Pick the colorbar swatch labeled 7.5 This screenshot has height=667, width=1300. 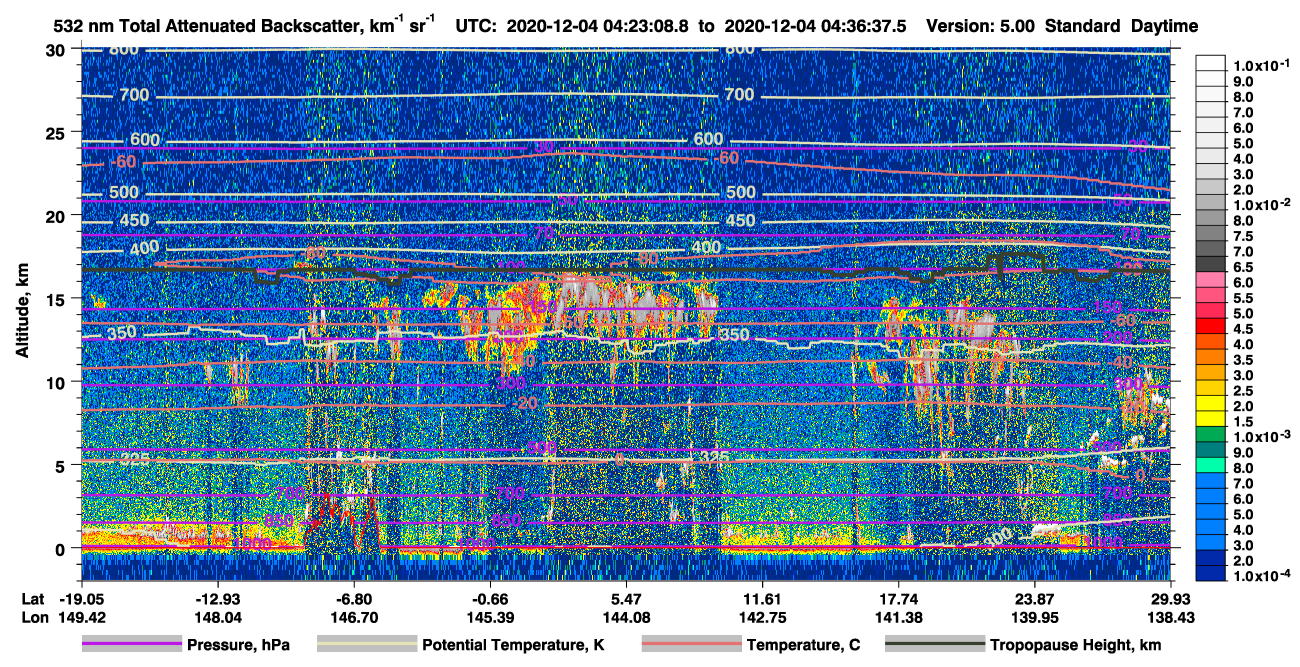coord(1210,233)
